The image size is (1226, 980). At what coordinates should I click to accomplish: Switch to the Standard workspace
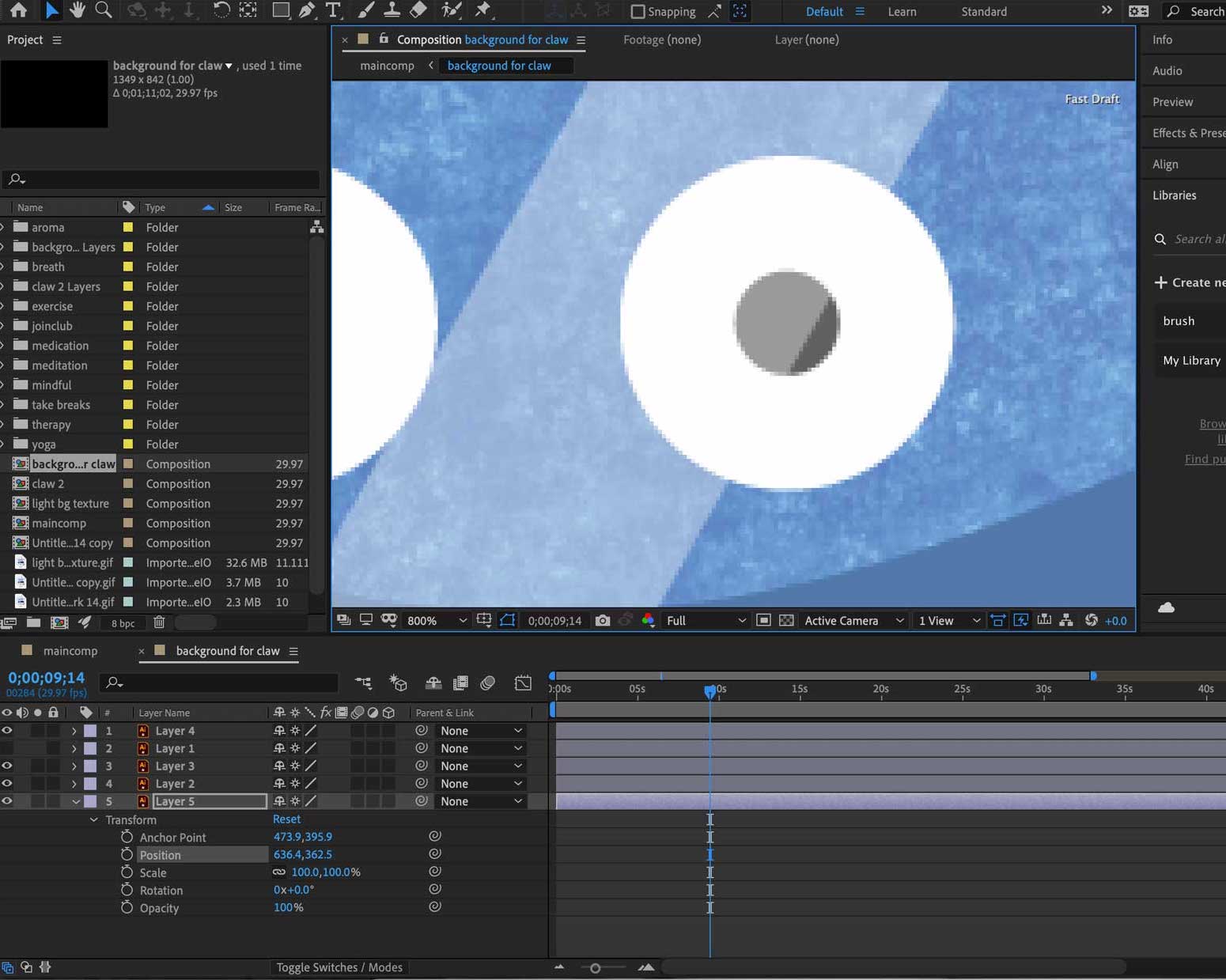click(984, 11)
